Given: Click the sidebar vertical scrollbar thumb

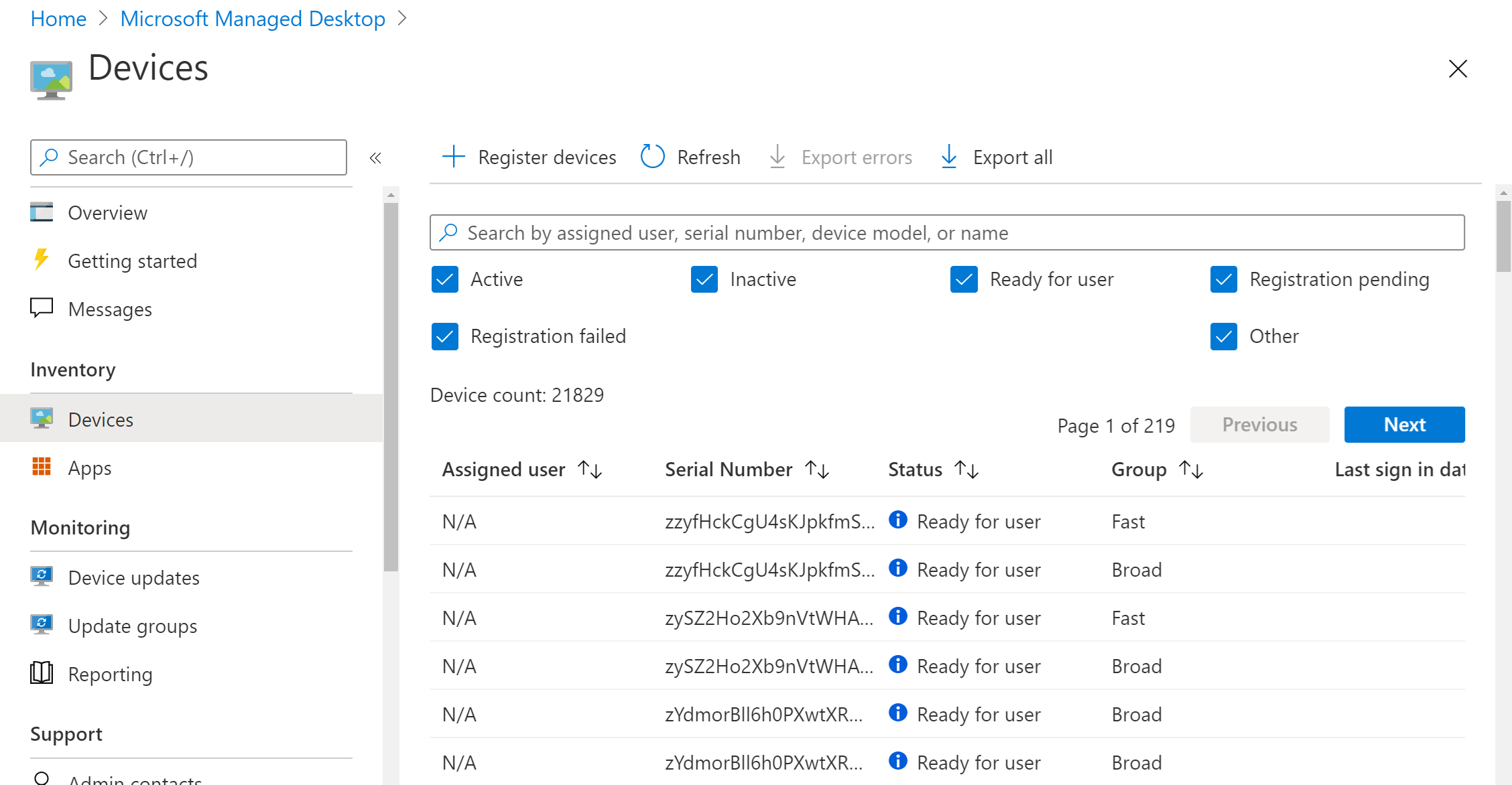Looking at the screenshot, I should (391, 386).
